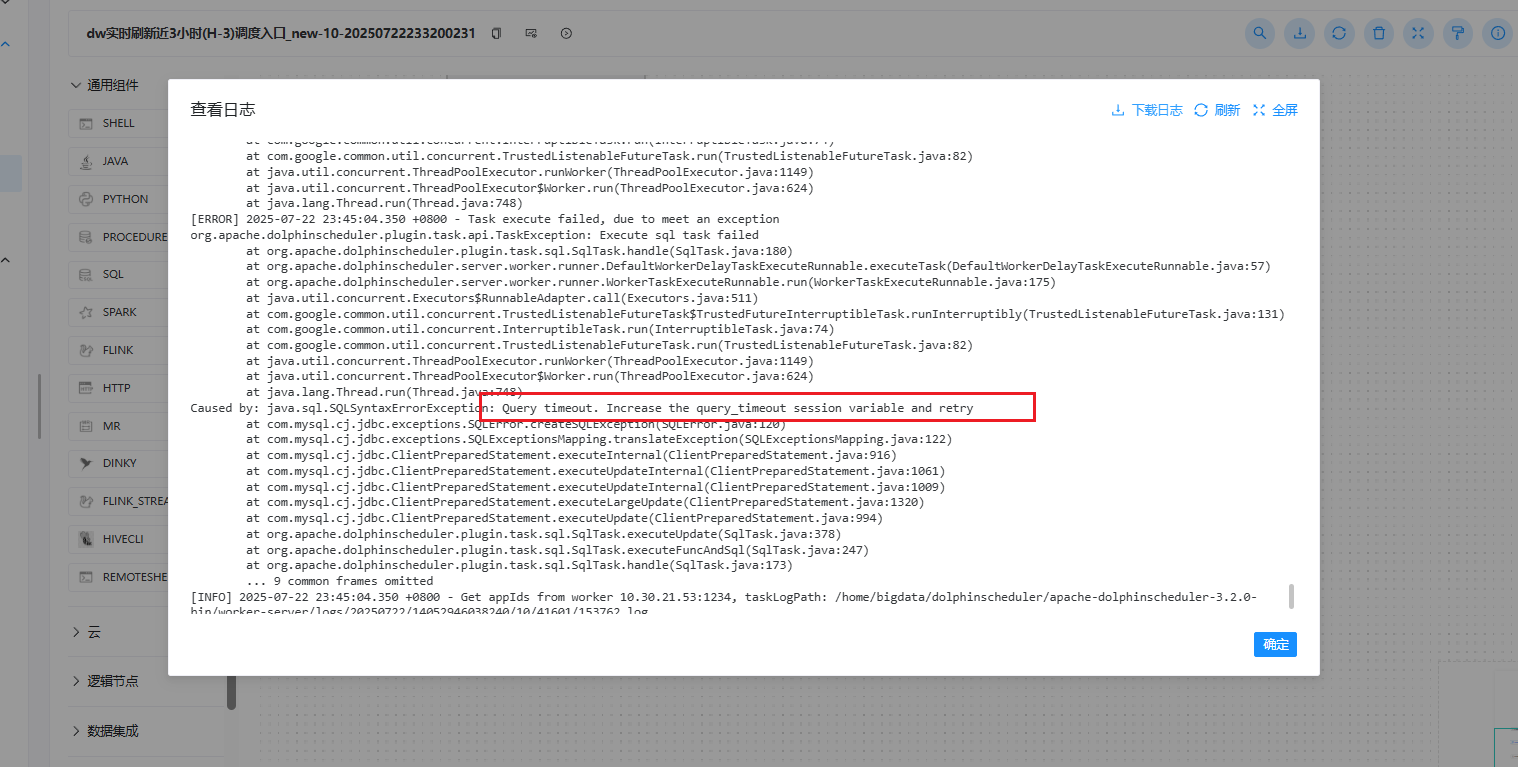Select the FLINK_STREAM task icon
The height and width of the screenshot is (767, 1518).
pos(86,501)
